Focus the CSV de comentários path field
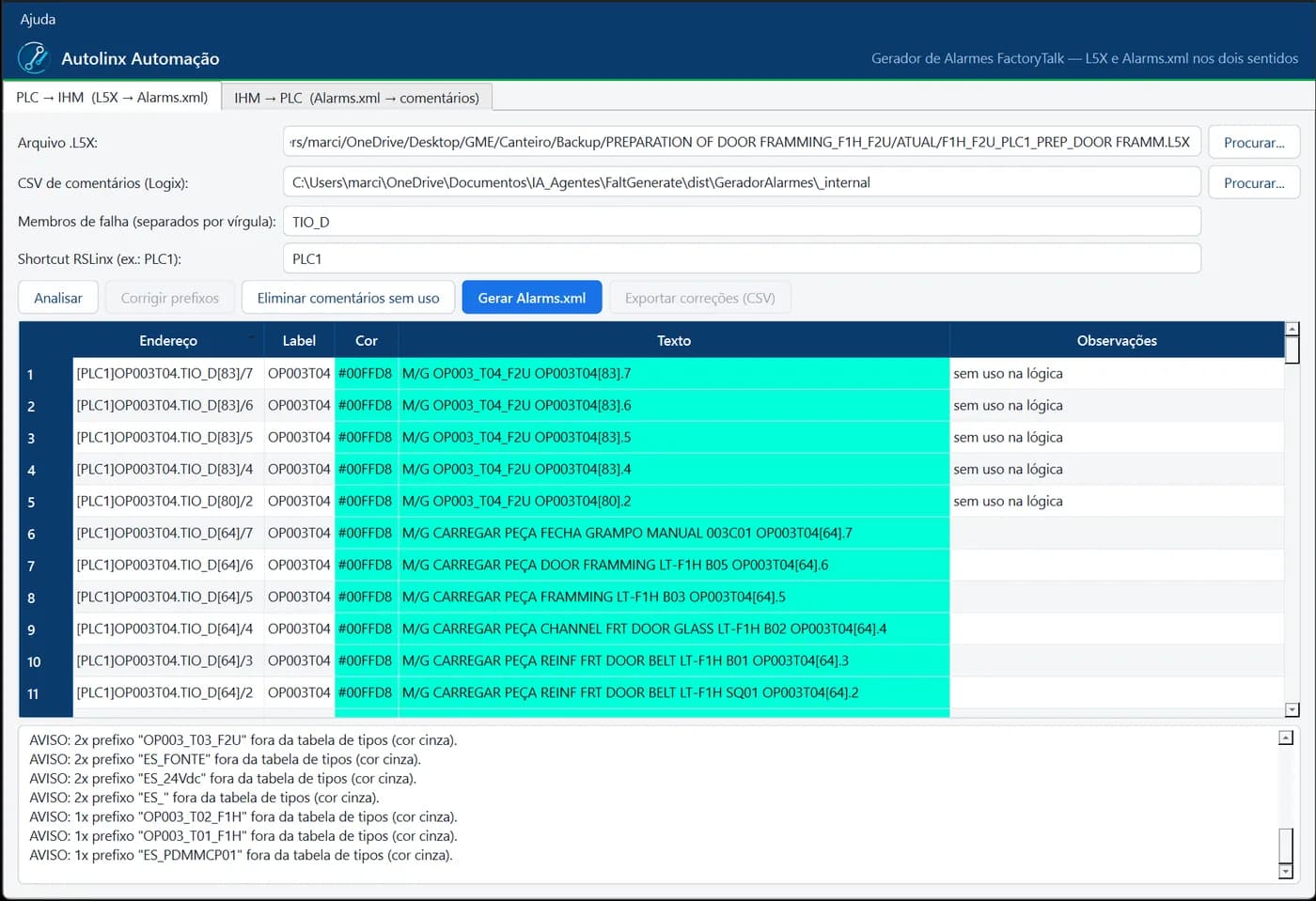The width and height of the screenshot is (1316, 901). point(742,182)
